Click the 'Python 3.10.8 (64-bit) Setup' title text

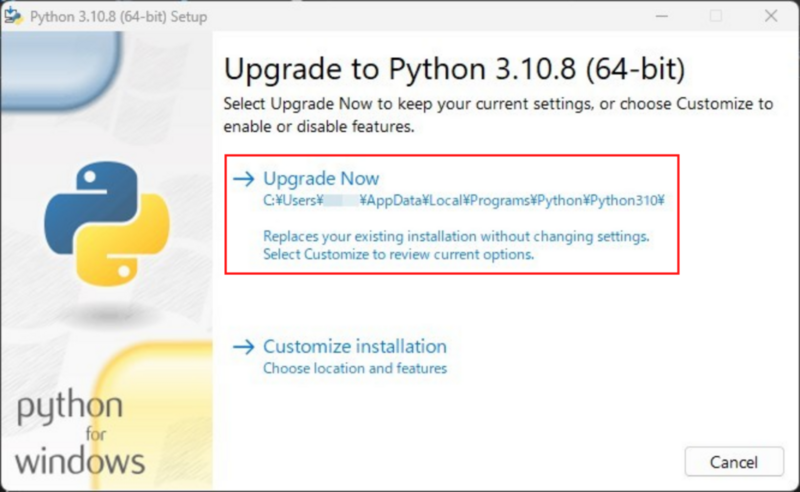pyautogui.click(x=118, y=17)
